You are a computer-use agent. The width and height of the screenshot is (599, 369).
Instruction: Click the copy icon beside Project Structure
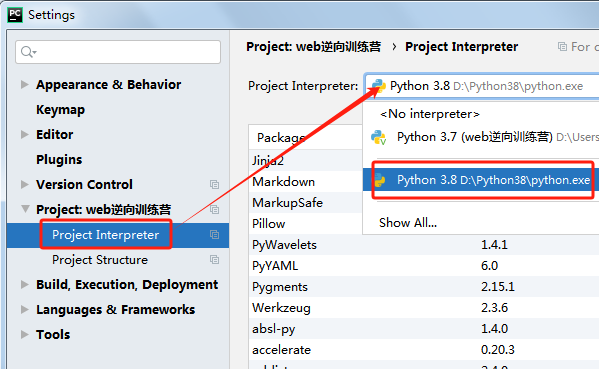click(x=214, y=260)
